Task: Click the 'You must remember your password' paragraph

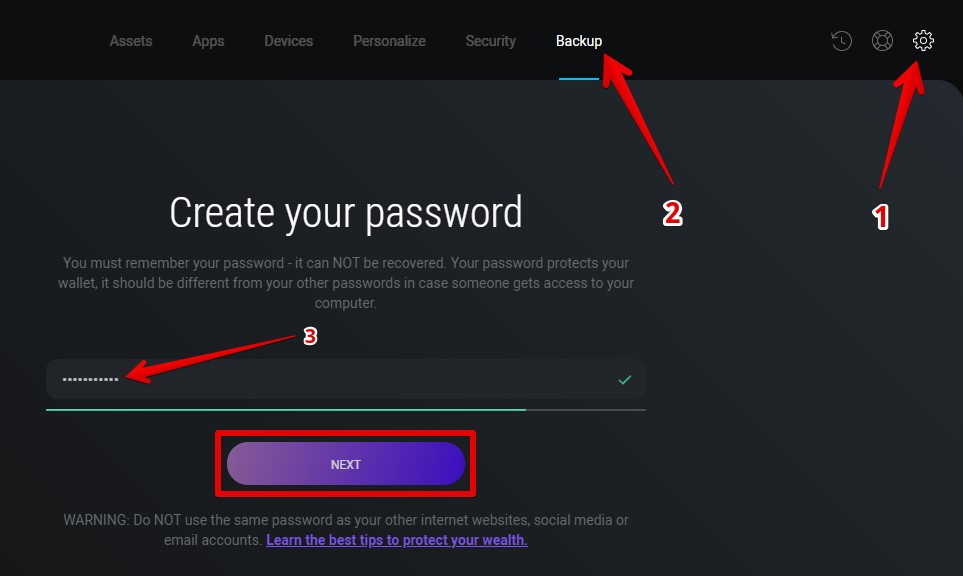Action: coord(346,283)
